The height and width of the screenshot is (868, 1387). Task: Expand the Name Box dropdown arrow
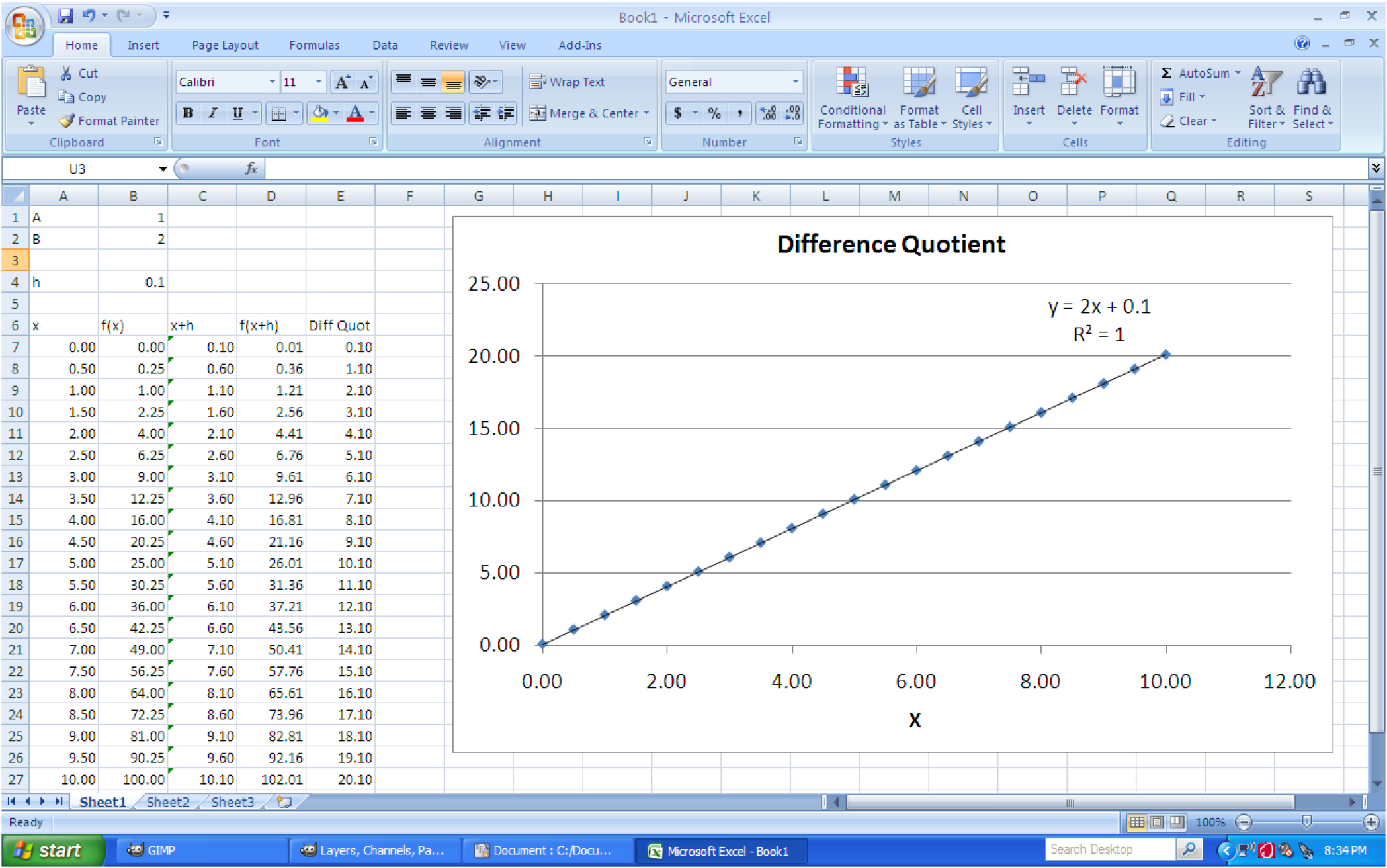point(163,168)
